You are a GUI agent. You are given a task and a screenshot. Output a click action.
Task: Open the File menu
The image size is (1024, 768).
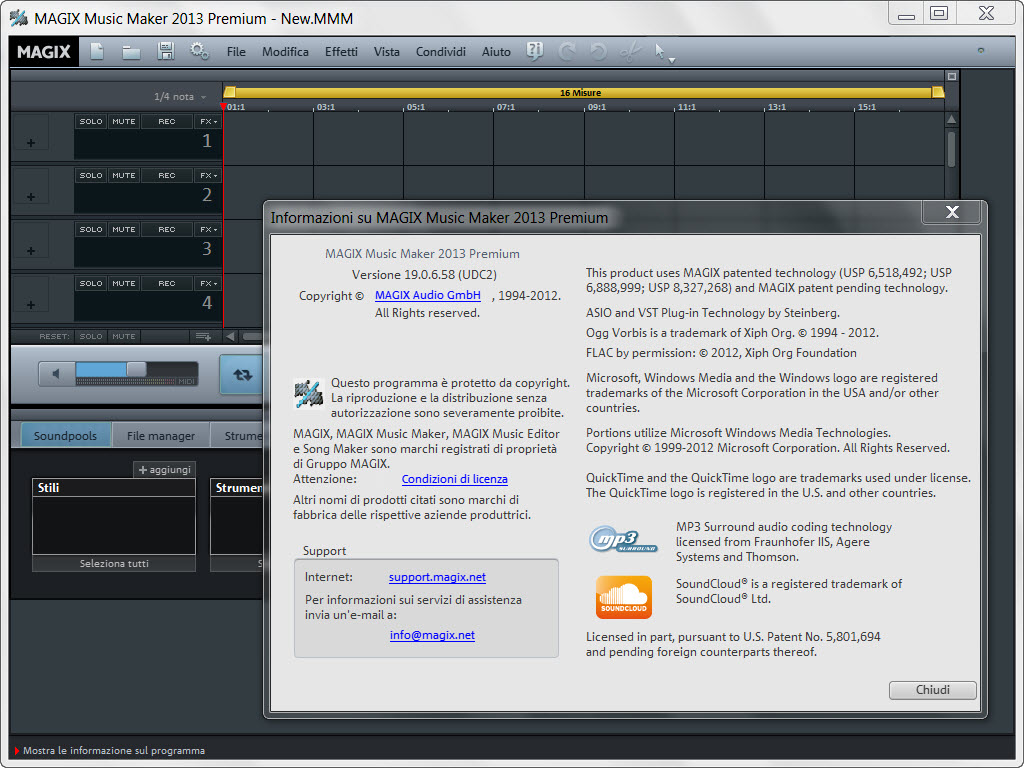[236, 52]
